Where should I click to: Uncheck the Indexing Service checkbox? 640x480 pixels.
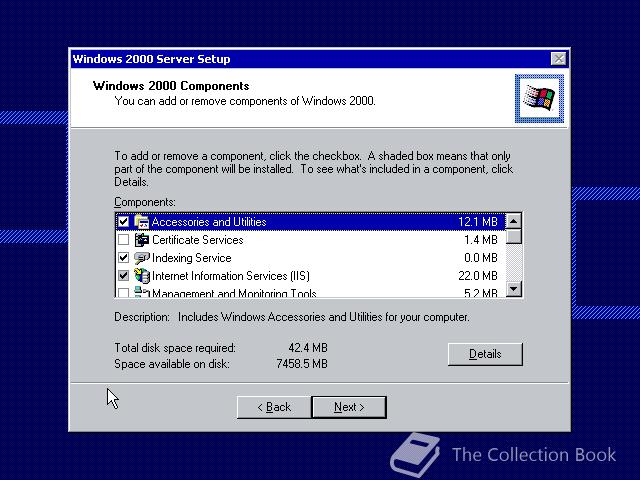123,258
